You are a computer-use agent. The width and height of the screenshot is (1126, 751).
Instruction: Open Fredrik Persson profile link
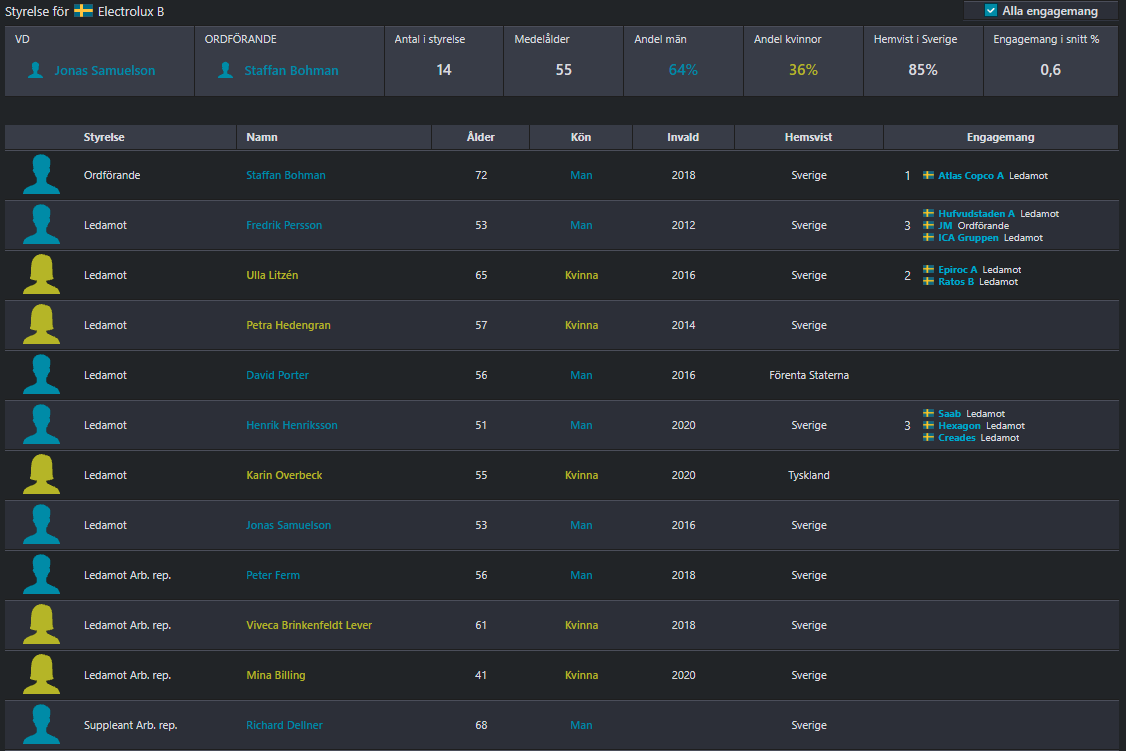point(284,225)
